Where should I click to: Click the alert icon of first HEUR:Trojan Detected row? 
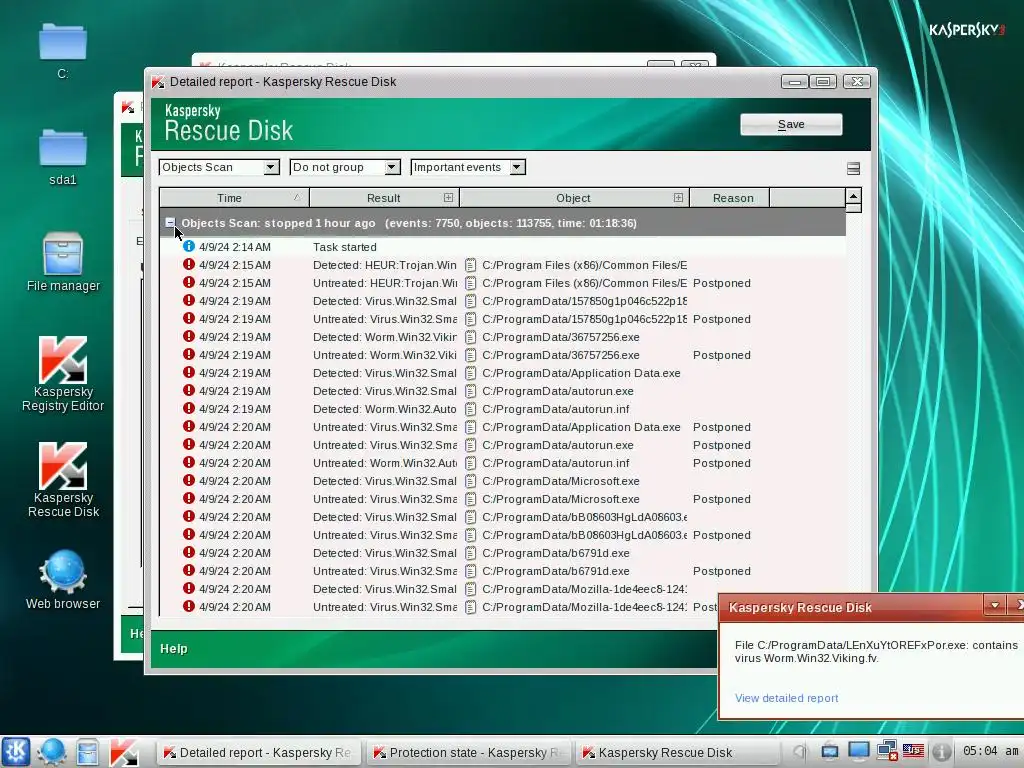click(189, 264)
